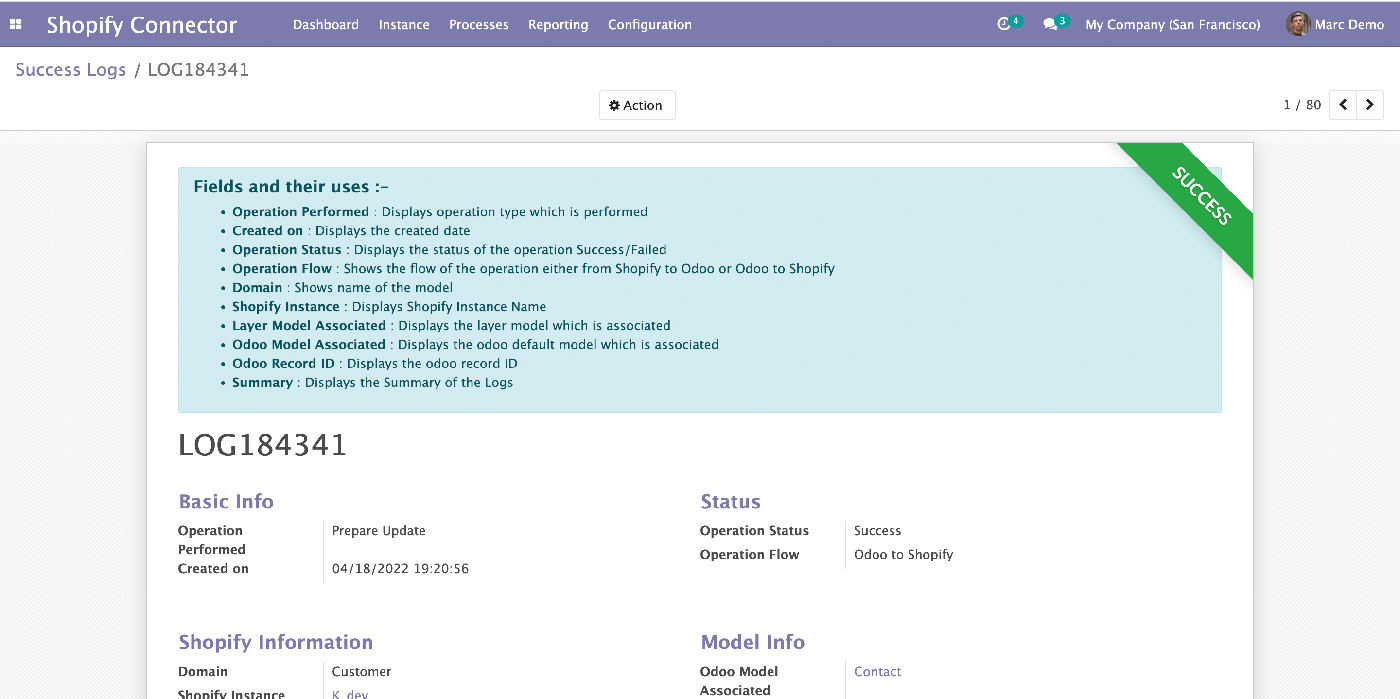Click the Status section heading
Image resolution: width=1400 pixels, height=699 pixels.
coord(731,502)
